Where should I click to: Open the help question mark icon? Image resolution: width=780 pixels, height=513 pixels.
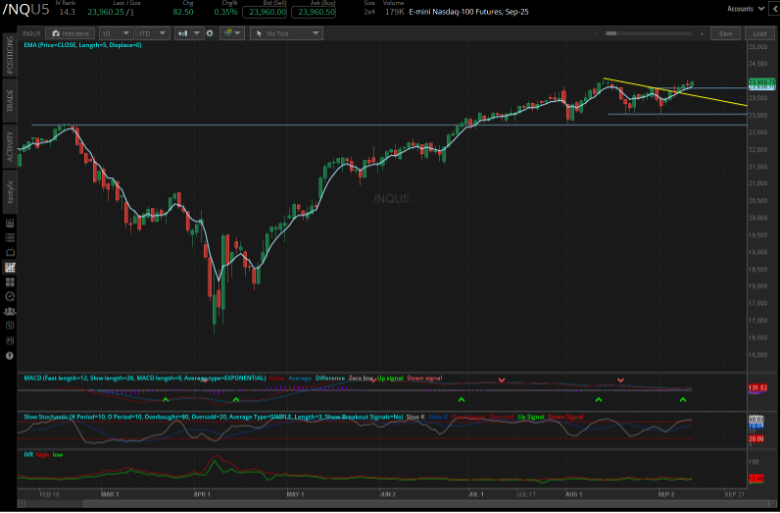pos(9,356)
